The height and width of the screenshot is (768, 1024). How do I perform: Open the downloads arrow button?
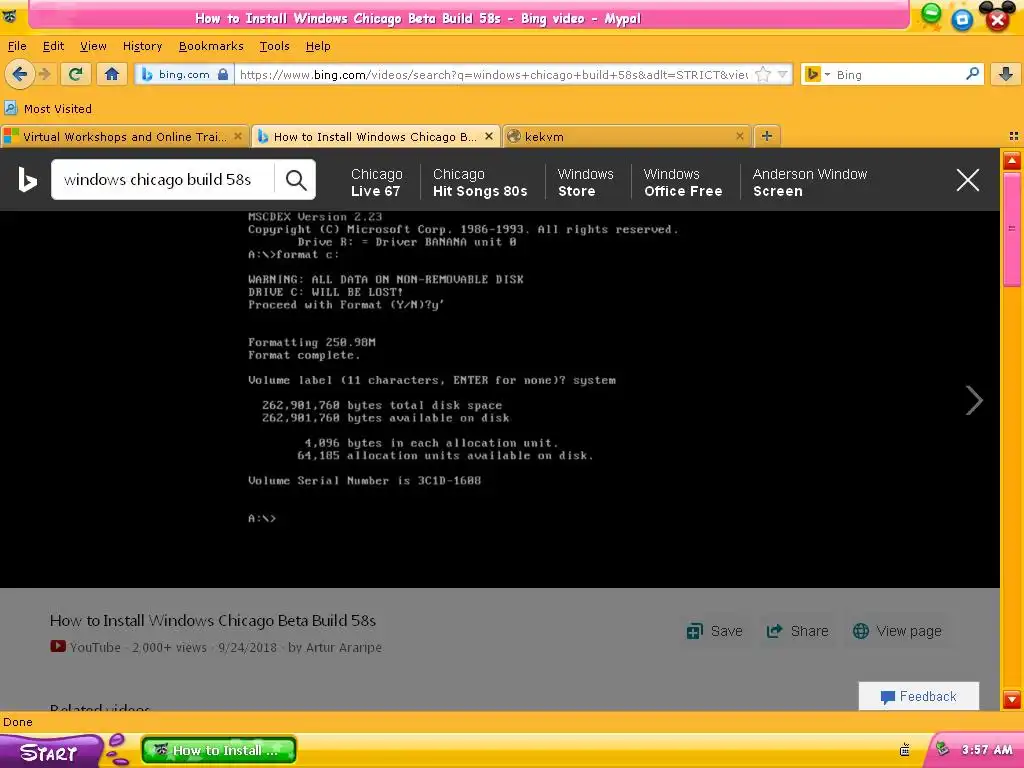pyautogui.click(x=1006, y=74)
